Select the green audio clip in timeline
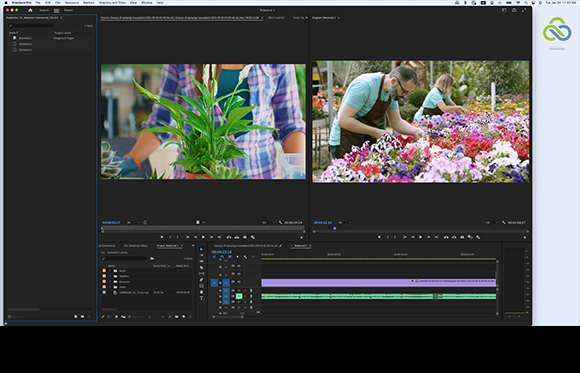This screenshot has height=373, width=580. click(x=378, y=296)
